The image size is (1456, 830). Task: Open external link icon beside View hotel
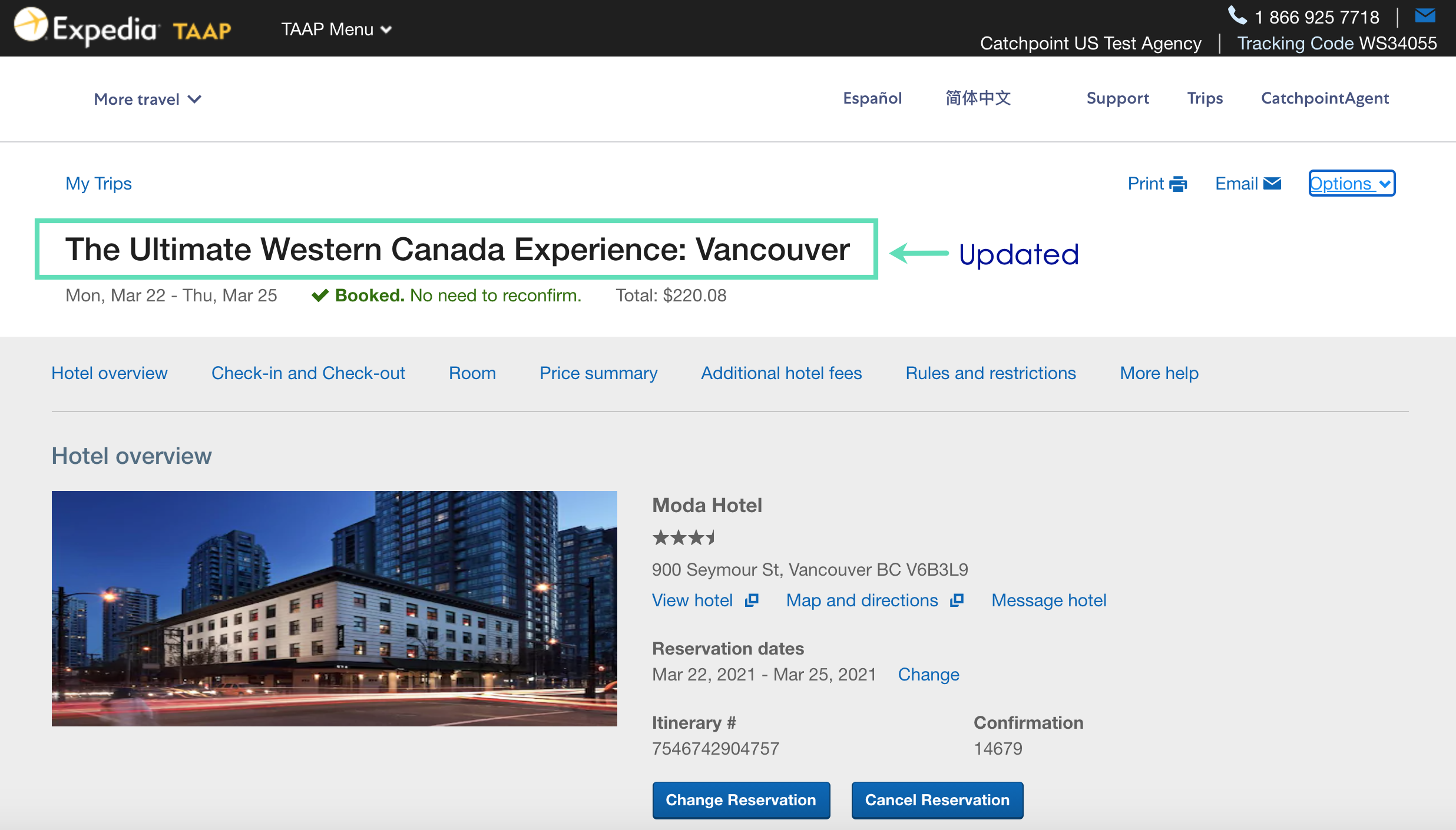point(752,600)
